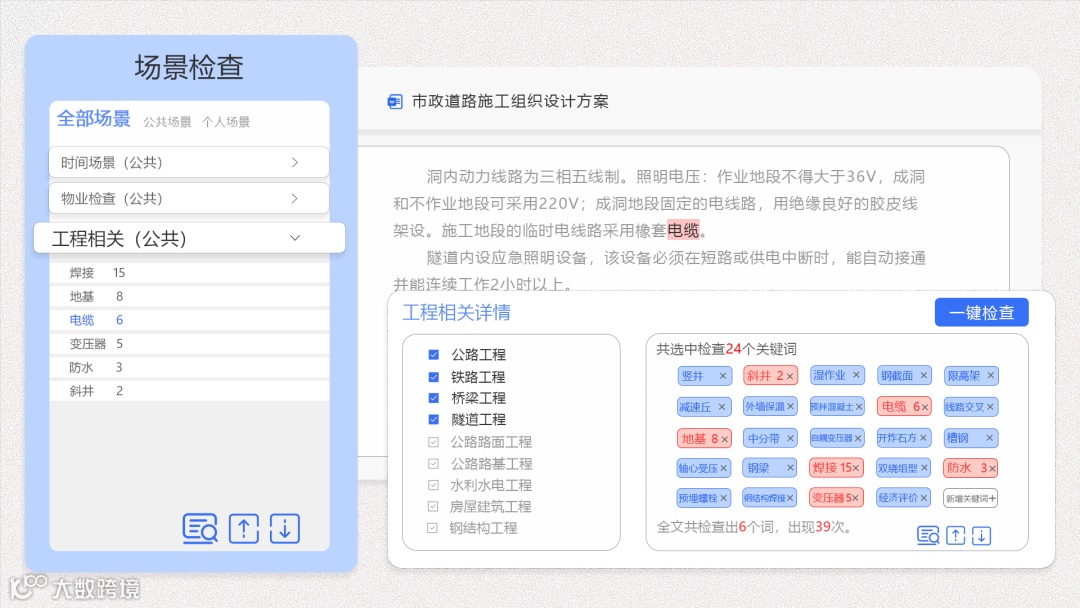This screenshot has height=608, width=1080.
Task: Remove the 变压器 keyword tag
Action: point(855,498)
